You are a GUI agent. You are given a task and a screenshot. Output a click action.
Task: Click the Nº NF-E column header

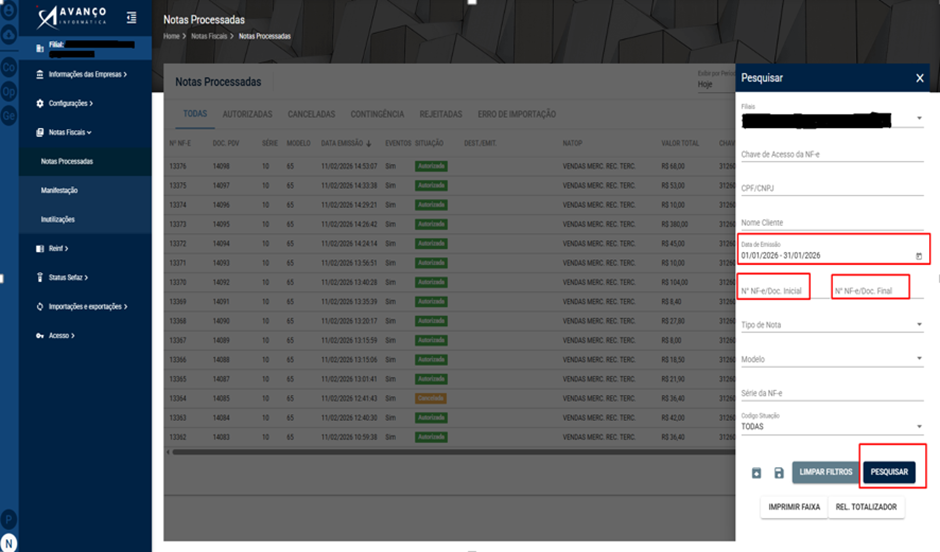(x=180, y=143)
